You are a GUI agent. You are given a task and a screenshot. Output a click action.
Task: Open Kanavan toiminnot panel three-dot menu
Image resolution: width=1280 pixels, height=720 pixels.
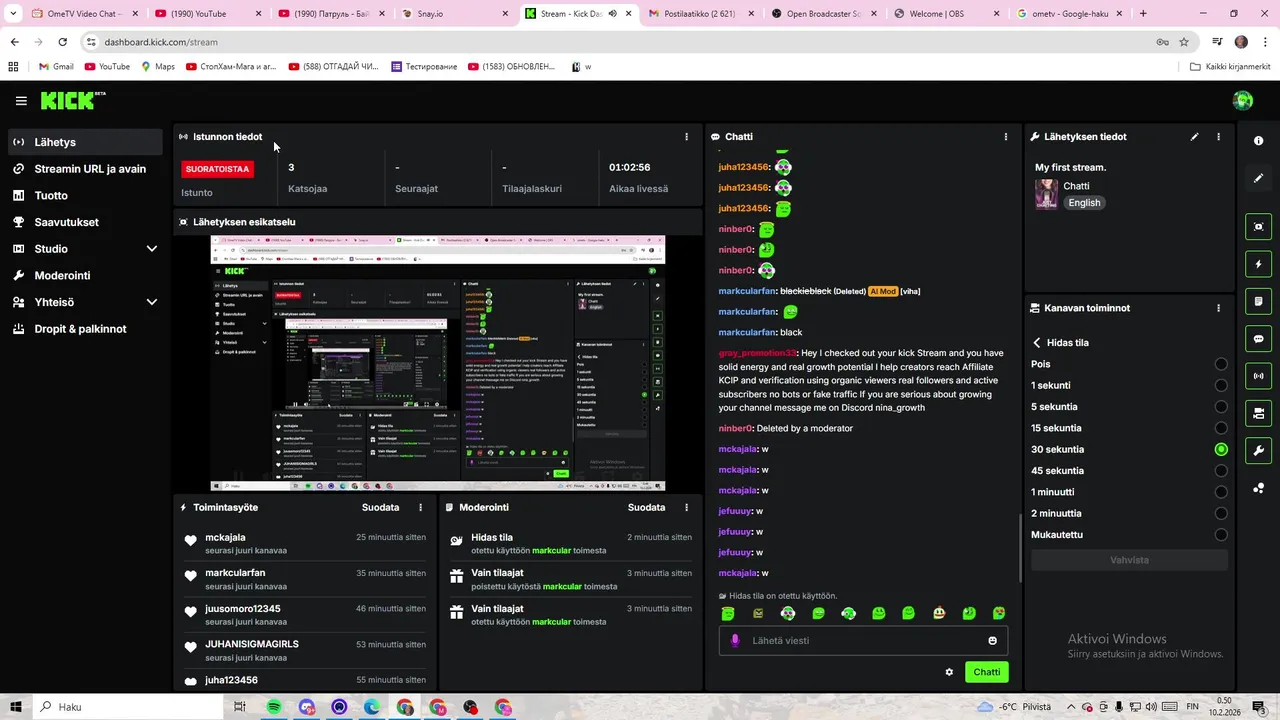(1218, 308)
